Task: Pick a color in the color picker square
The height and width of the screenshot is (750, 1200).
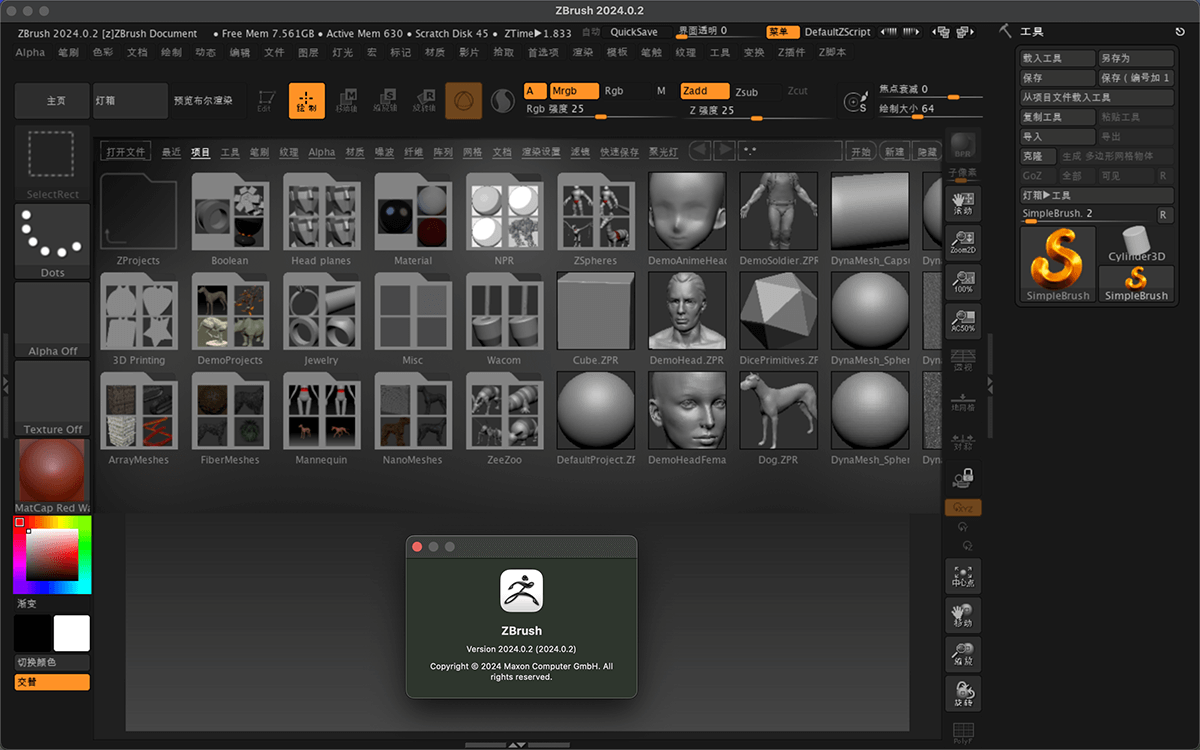Action: tap(52, 554)
